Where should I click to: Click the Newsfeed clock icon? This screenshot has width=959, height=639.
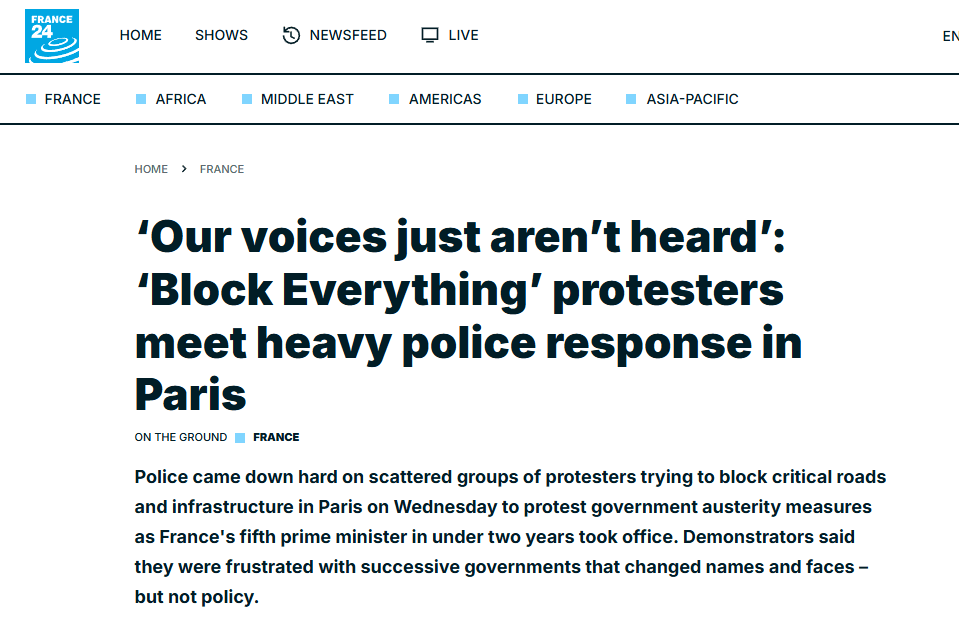(x=291, y=35)
